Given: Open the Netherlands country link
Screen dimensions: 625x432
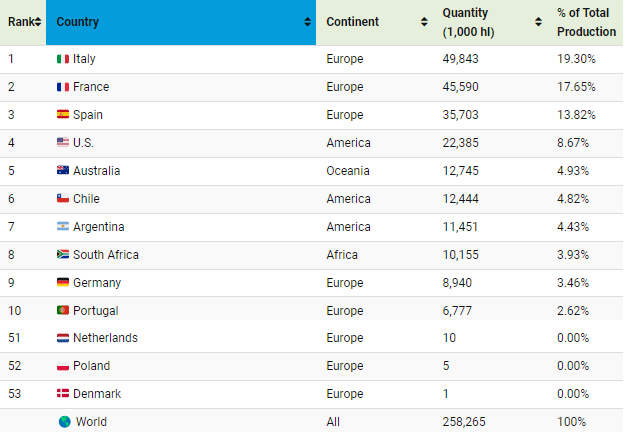Looking at the screenshot, I should (x=105, y=338).
